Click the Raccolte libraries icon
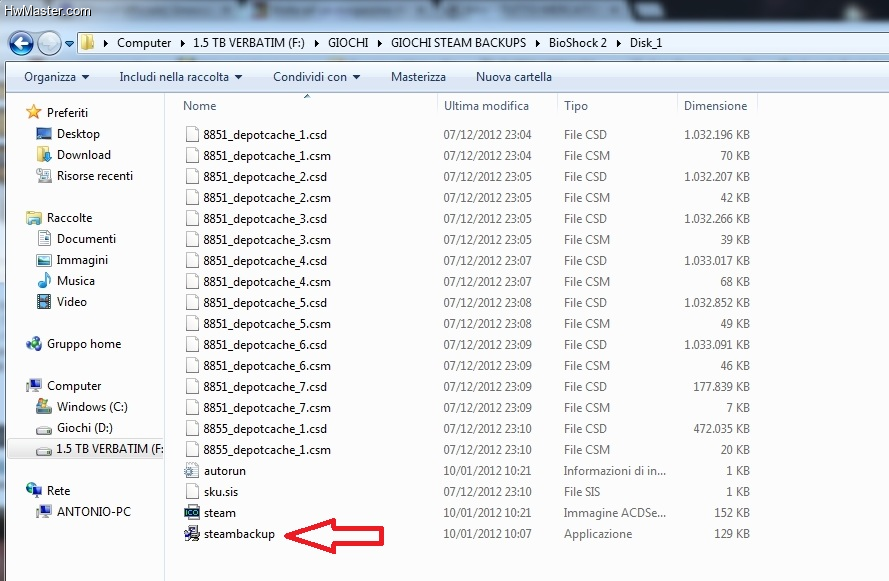The width and height of the screenshot is (889, 581). click(34, 218)
